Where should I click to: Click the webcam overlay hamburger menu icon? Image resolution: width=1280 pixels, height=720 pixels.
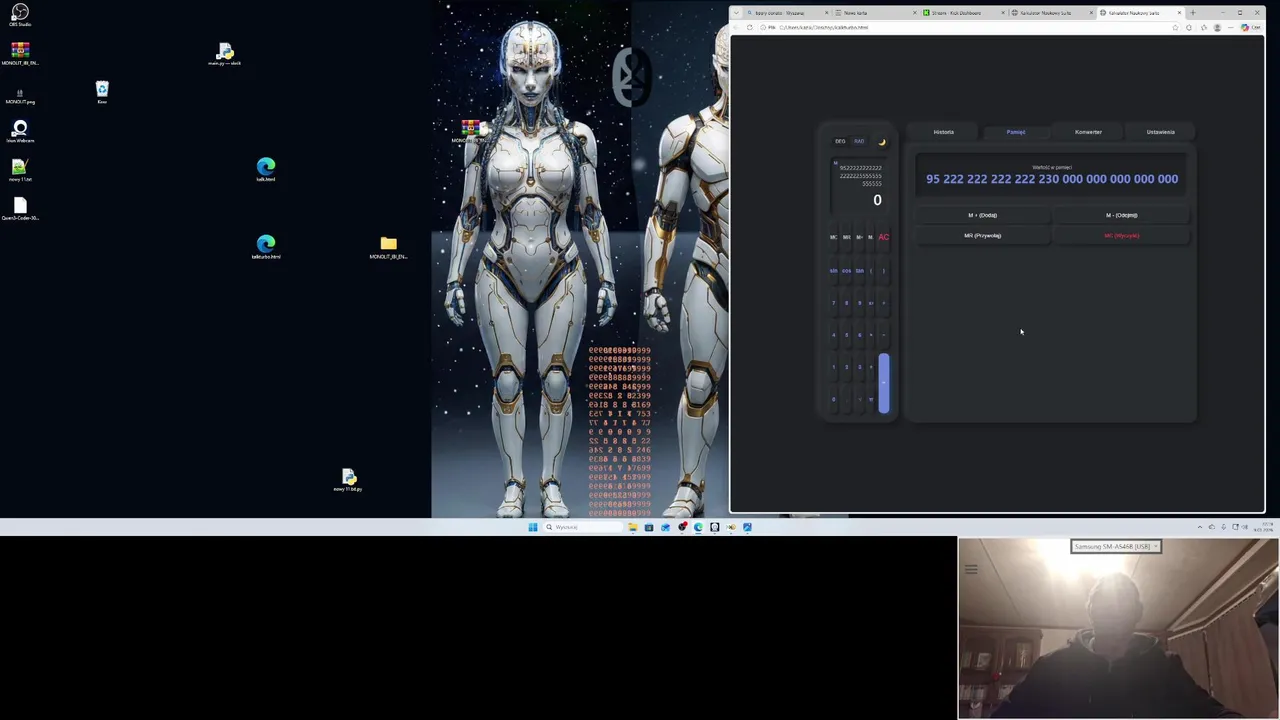(971, 569)
